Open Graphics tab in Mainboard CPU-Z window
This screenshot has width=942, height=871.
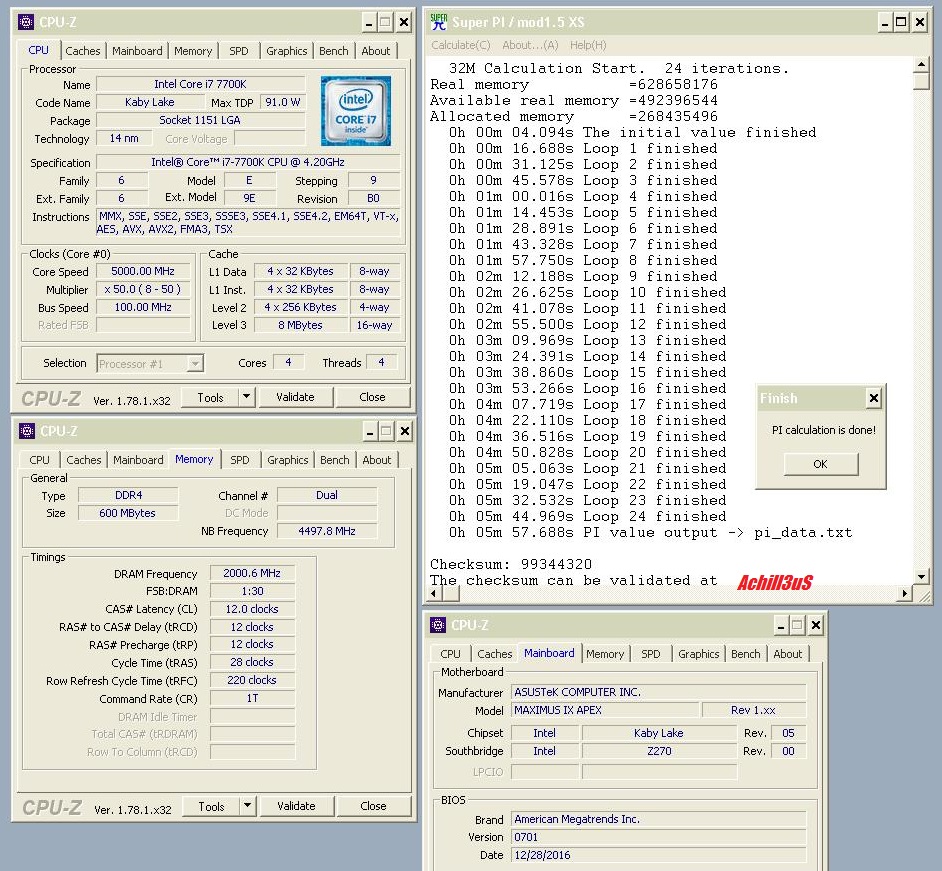[x=698, y=654]
